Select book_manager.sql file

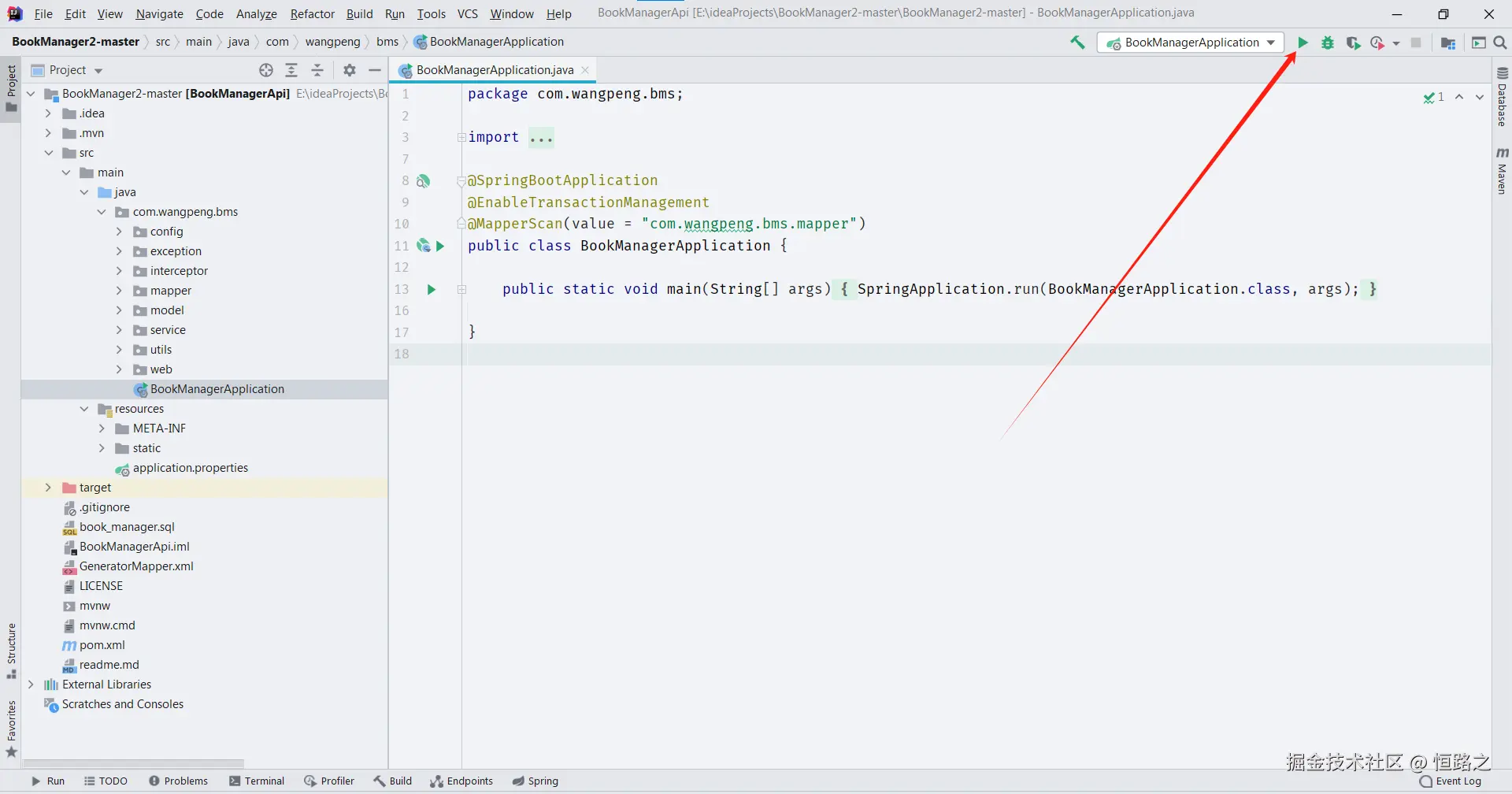127,527
